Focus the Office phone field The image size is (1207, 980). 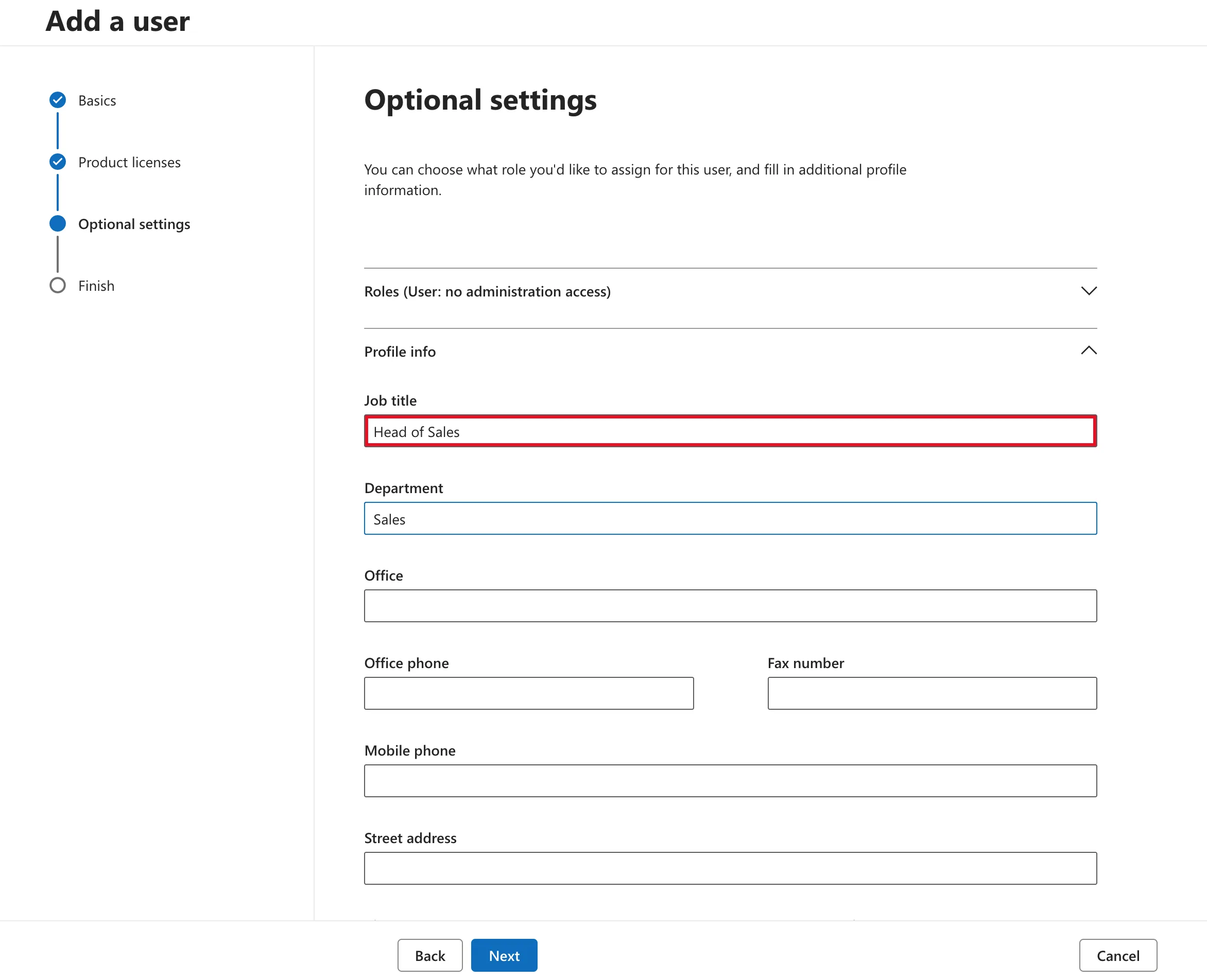529,694
